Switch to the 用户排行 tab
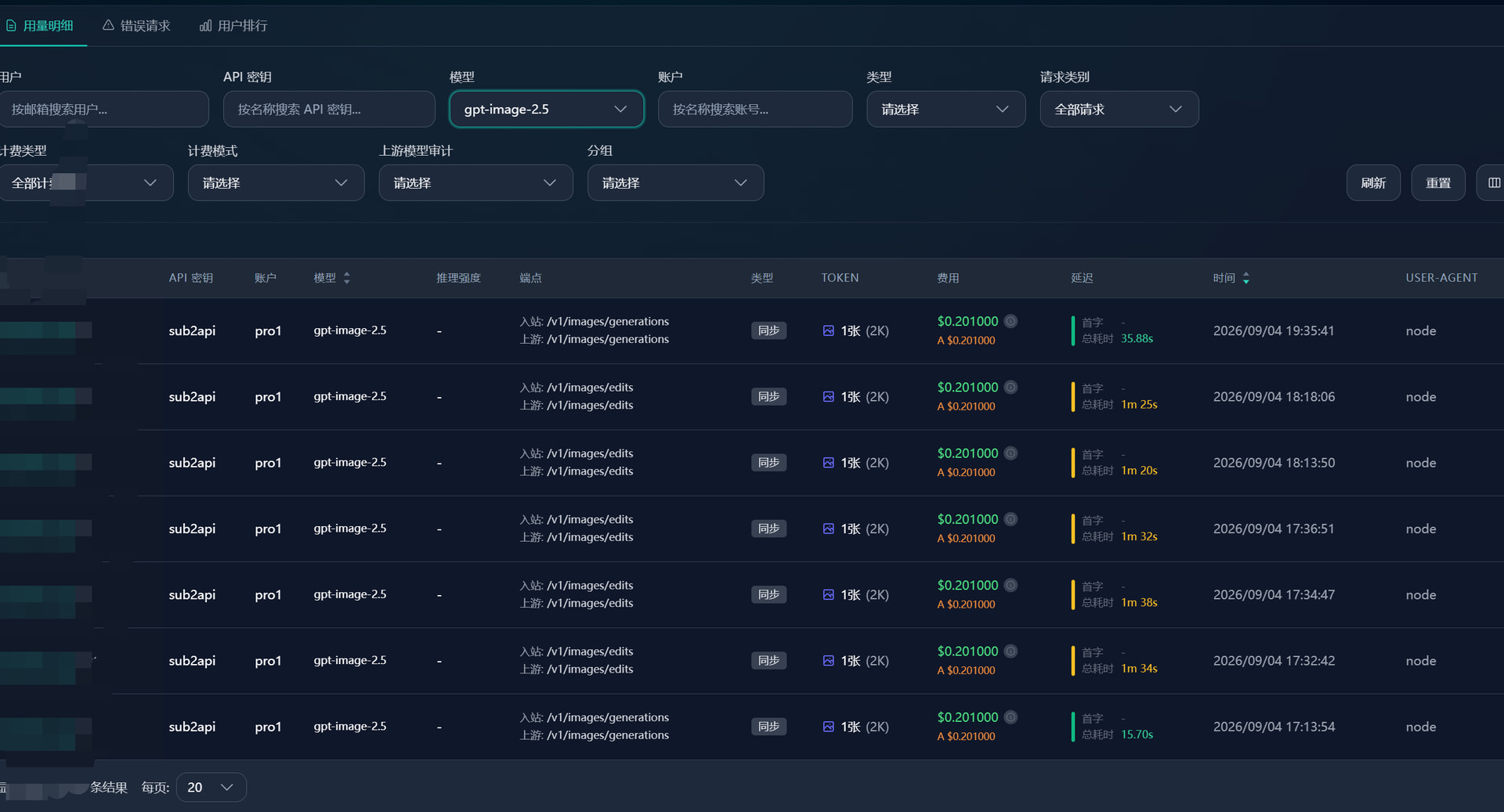This screenshot has height=812, width=1504. pos(233,26)
